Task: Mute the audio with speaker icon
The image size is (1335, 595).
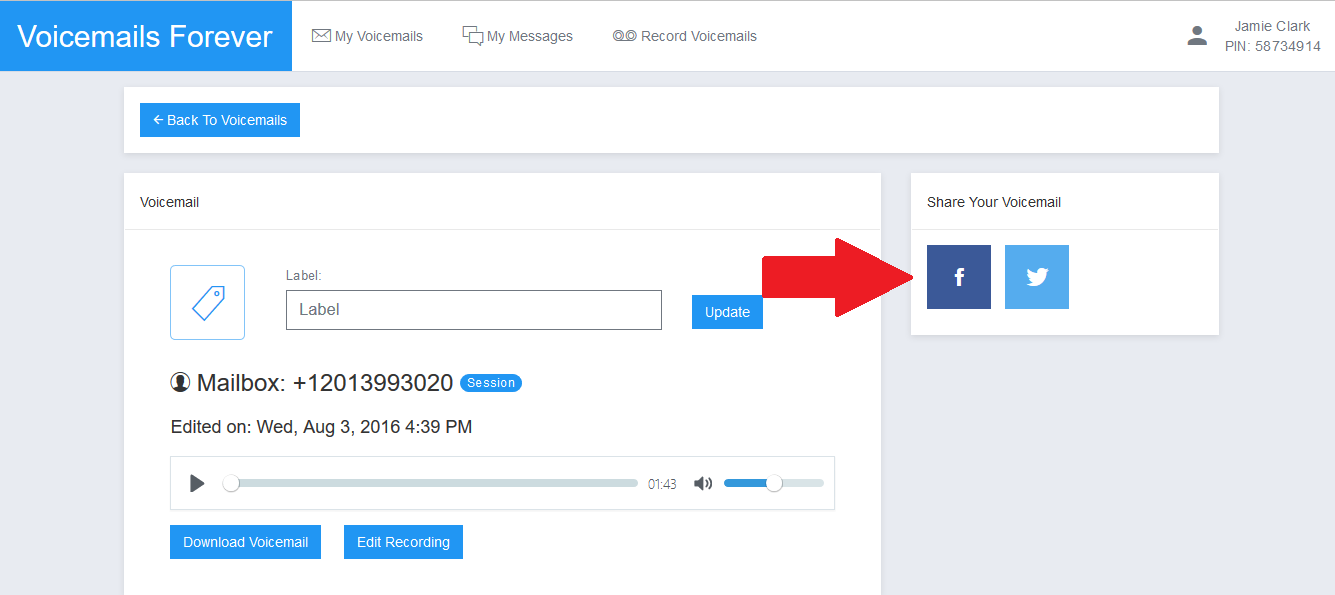Action: [703, 484]
